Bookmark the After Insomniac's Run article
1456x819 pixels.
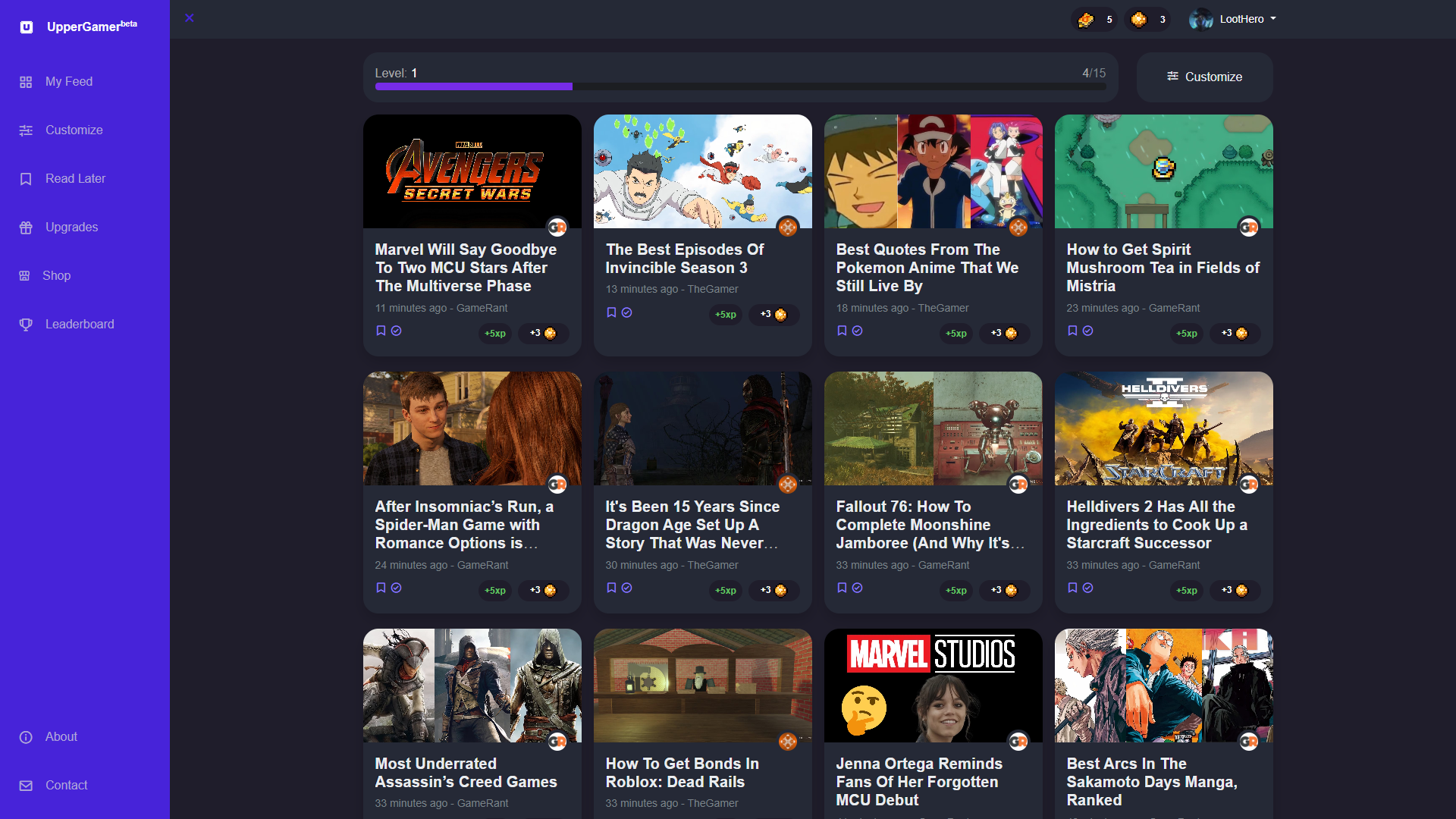(x=381, y=588)
